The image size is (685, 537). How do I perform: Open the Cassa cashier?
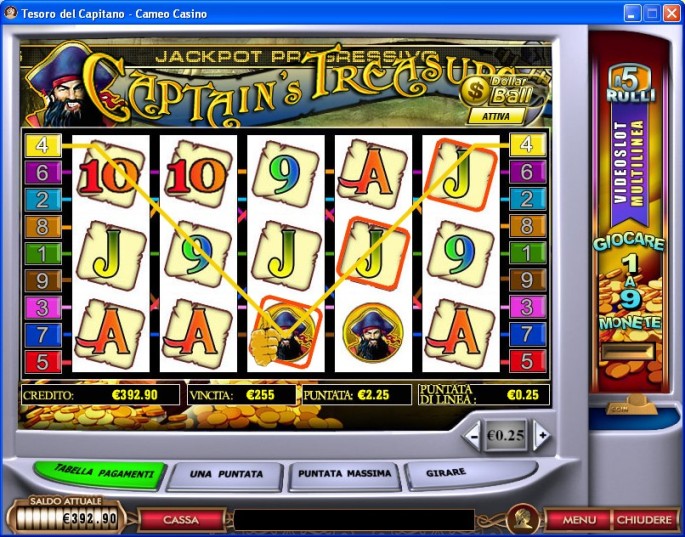pos(181,520)
